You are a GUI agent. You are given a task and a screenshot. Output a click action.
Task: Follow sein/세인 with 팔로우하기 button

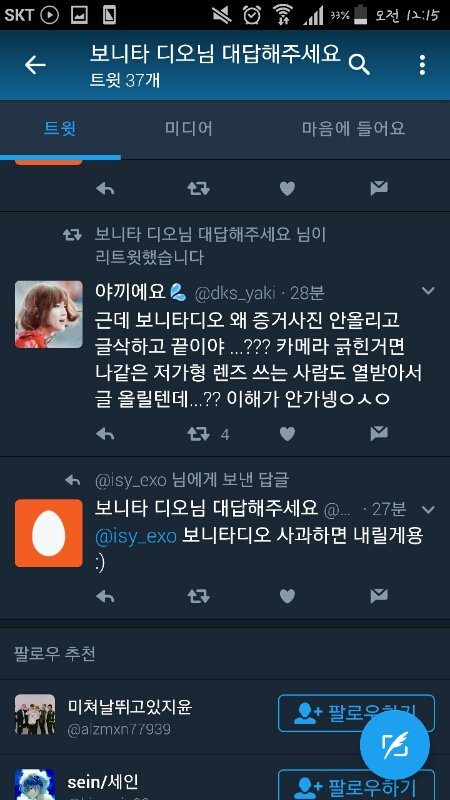(356, 785)
